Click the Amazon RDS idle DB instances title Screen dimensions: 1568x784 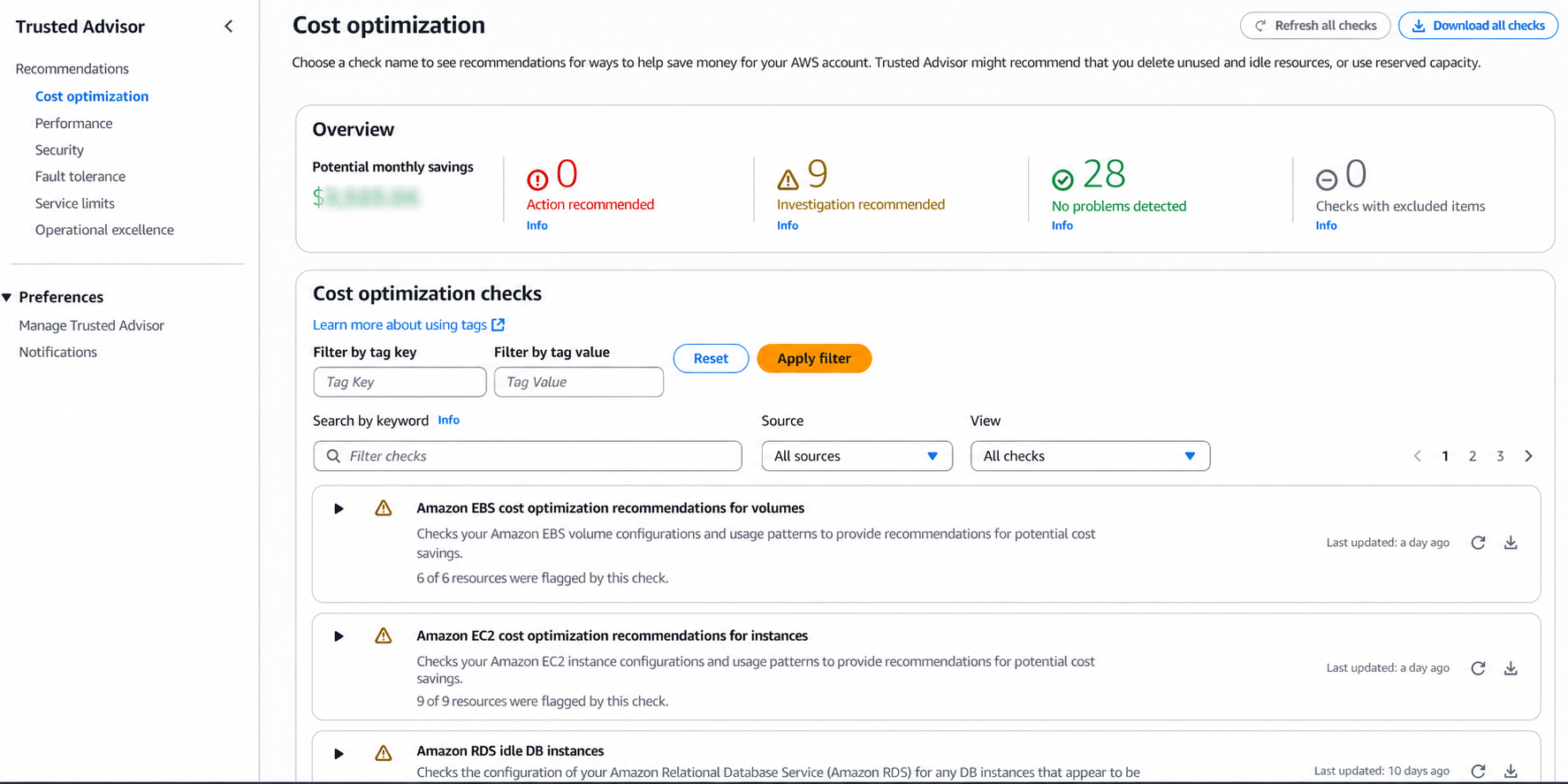510,750
